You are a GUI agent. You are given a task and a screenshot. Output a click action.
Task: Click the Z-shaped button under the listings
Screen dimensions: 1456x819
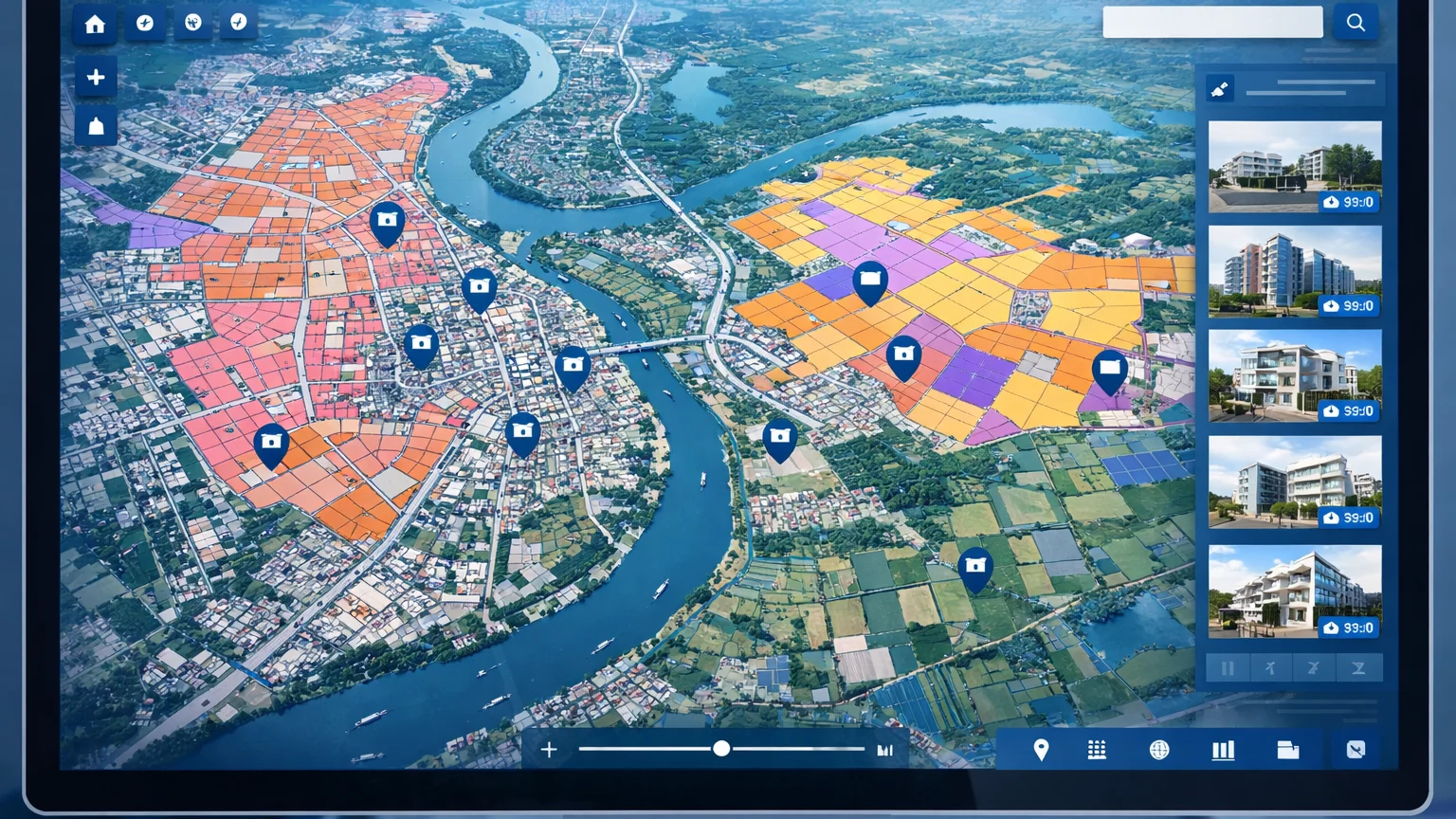1358,668
